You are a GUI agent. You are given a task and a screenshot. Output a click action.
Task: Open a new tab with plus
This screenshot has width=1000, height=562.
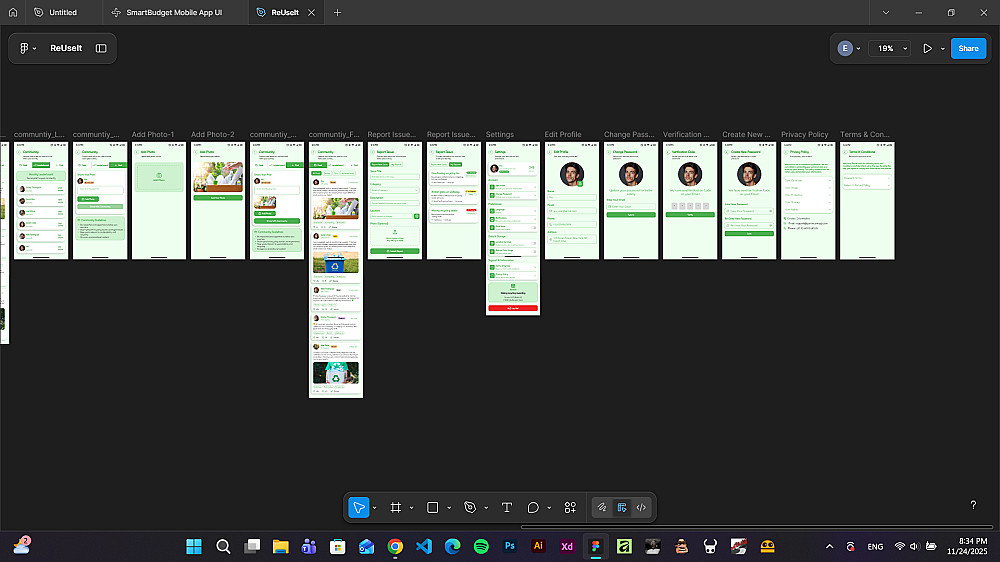click(337, 12)
